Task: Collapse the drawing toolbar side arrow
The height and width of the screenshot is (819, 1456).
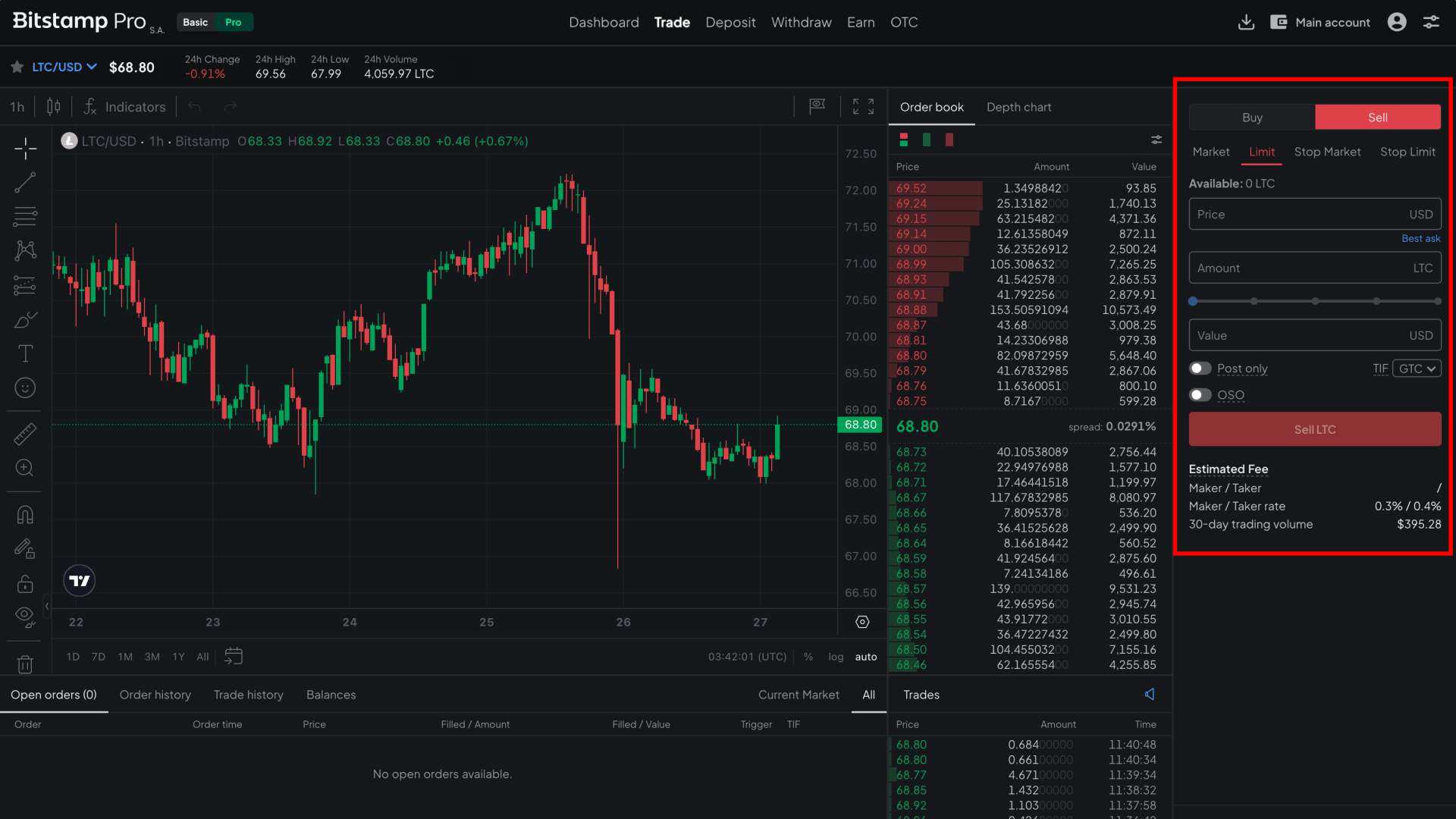Action: [47, 606]
